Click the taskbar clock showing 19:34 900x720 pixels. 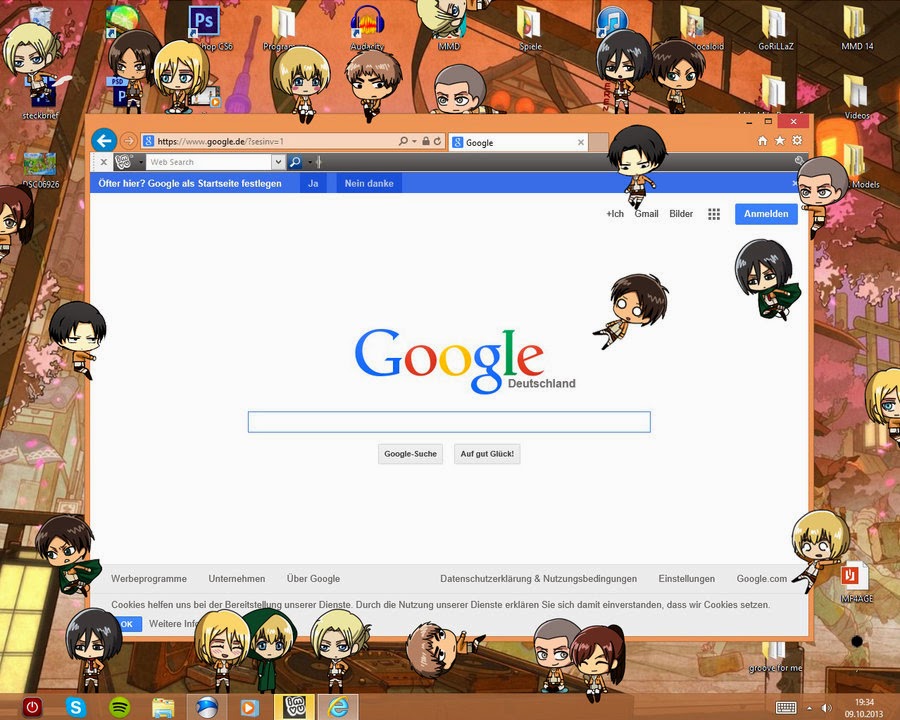(864, 707)
